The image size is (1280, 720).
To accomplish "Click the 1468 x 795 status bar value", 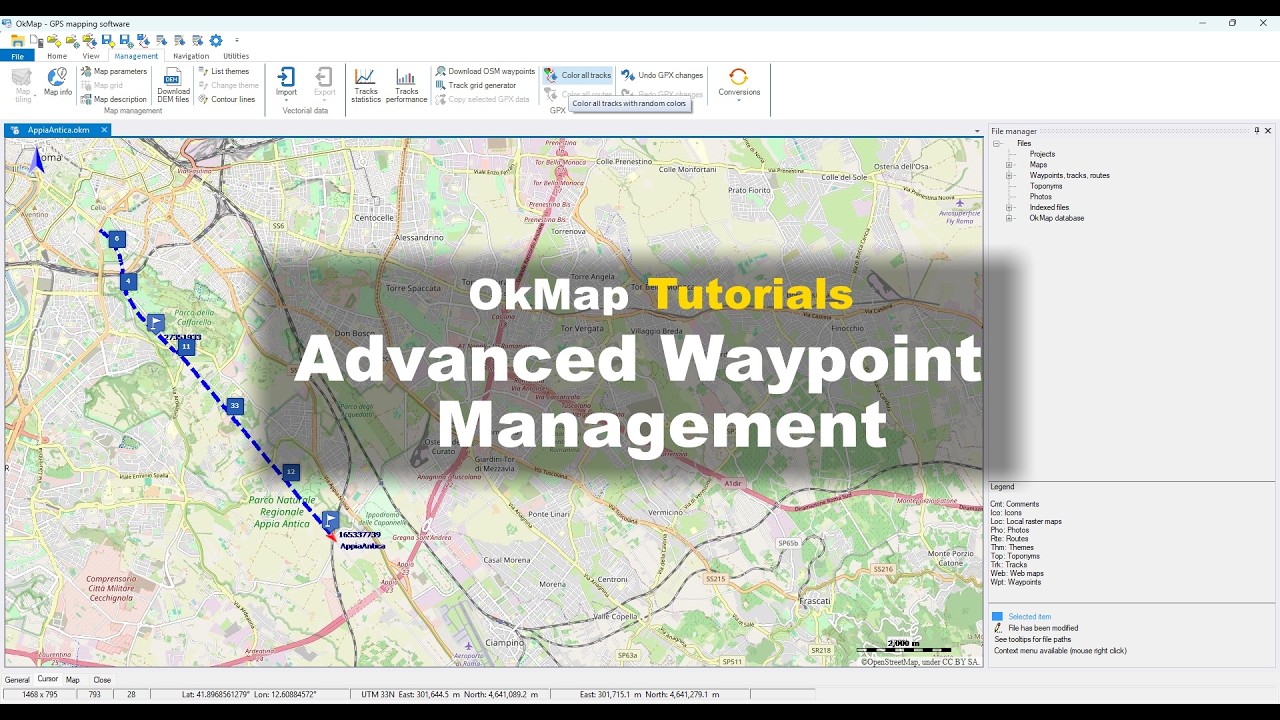I will (x=40, y=694).
